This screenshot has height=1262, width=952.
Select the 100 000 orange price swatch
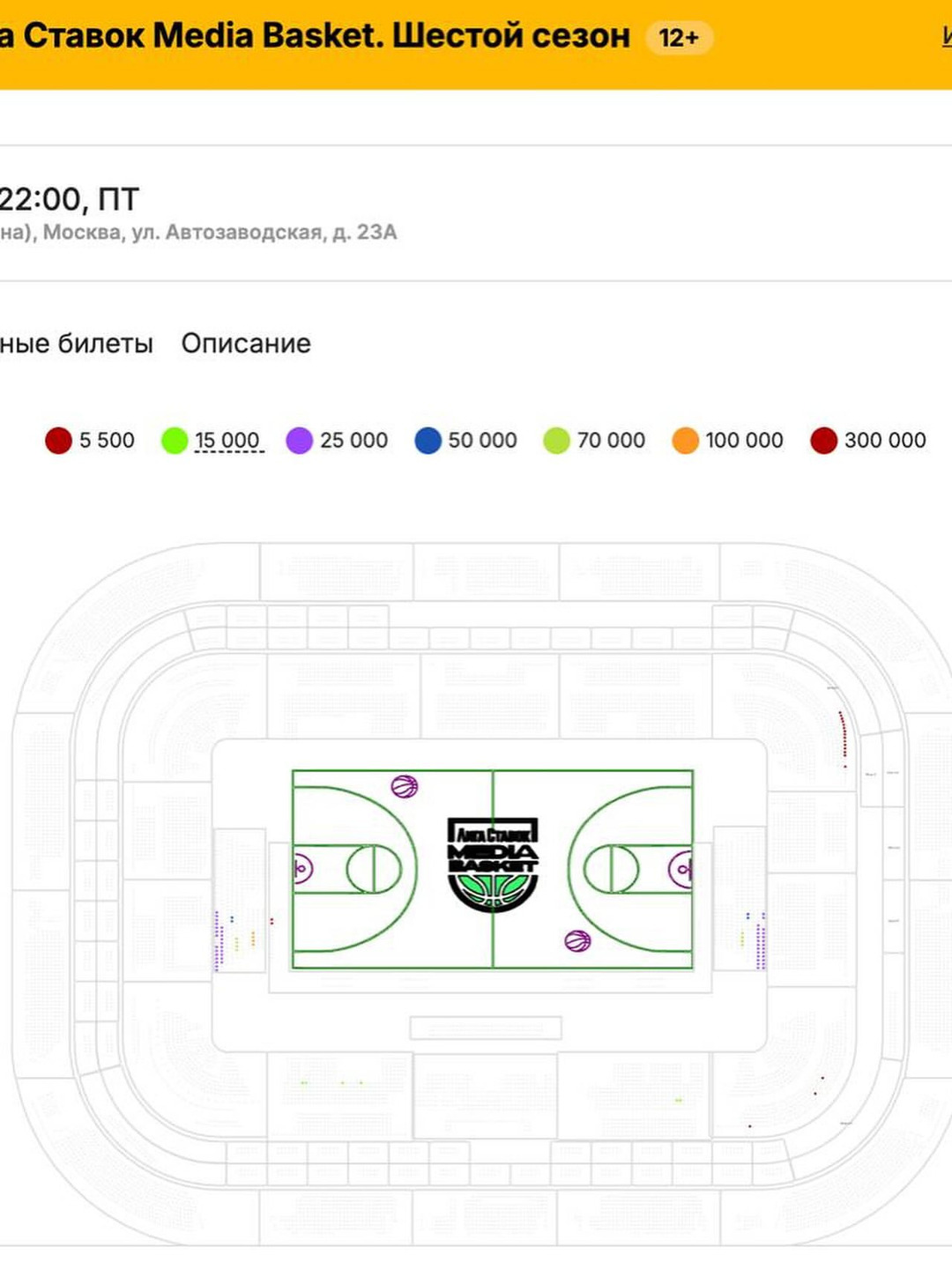[x=685, y=441]
